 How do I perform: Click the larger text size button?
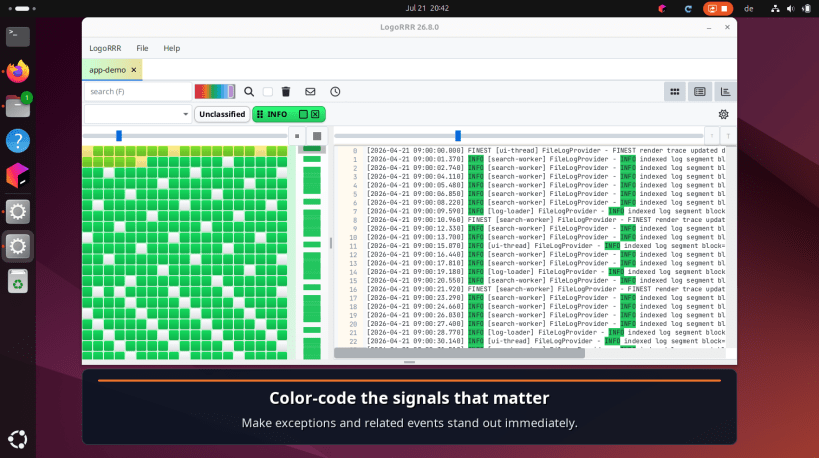click(x=728, y=136)
